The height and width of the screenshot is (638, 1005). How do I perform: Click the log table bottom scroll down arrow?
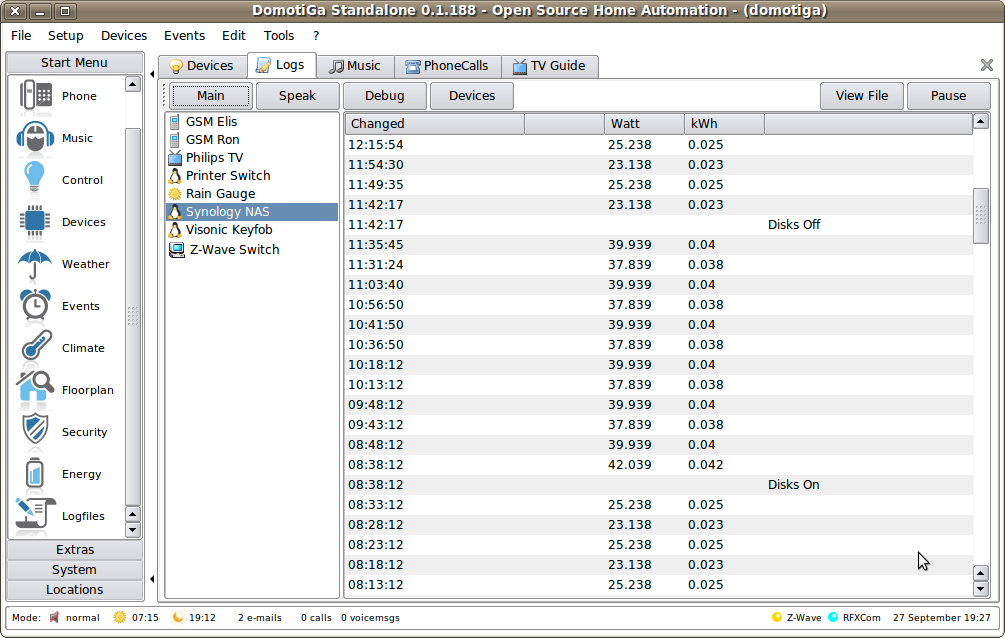[x=981, y=589]
